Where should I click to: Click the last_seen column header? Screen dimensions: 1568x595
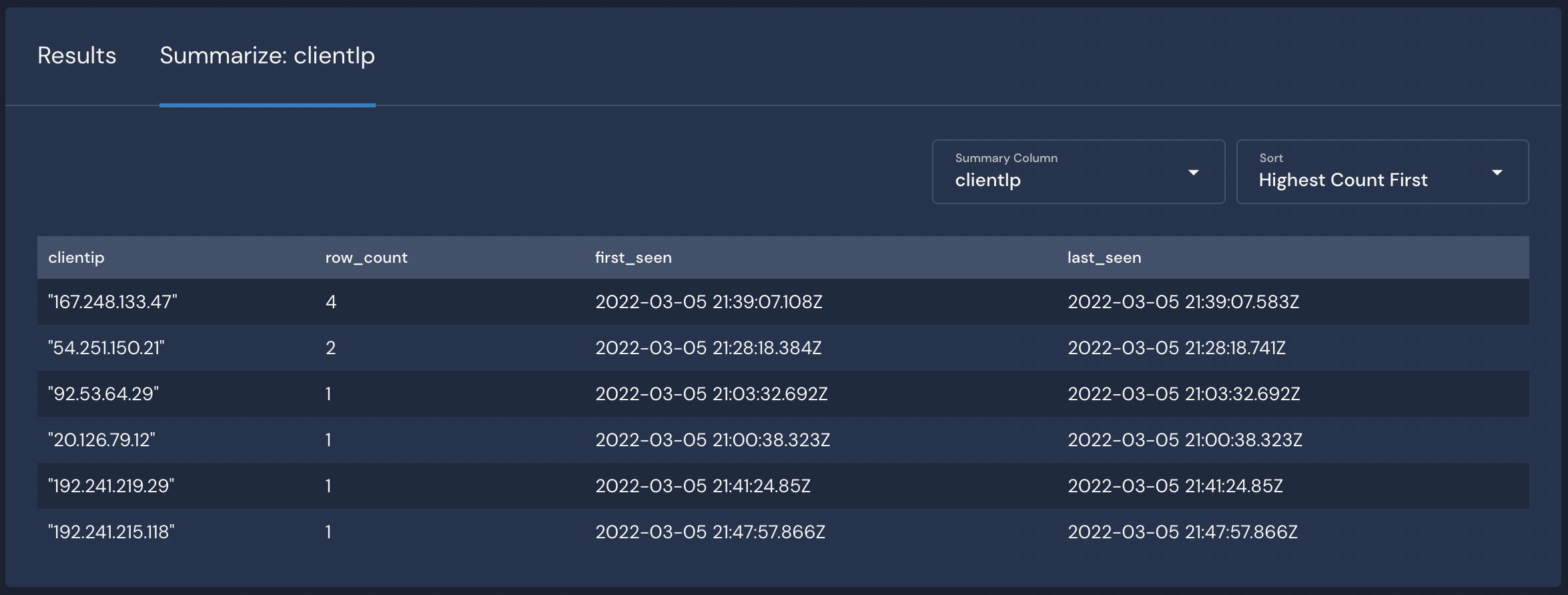[1104, 257]
